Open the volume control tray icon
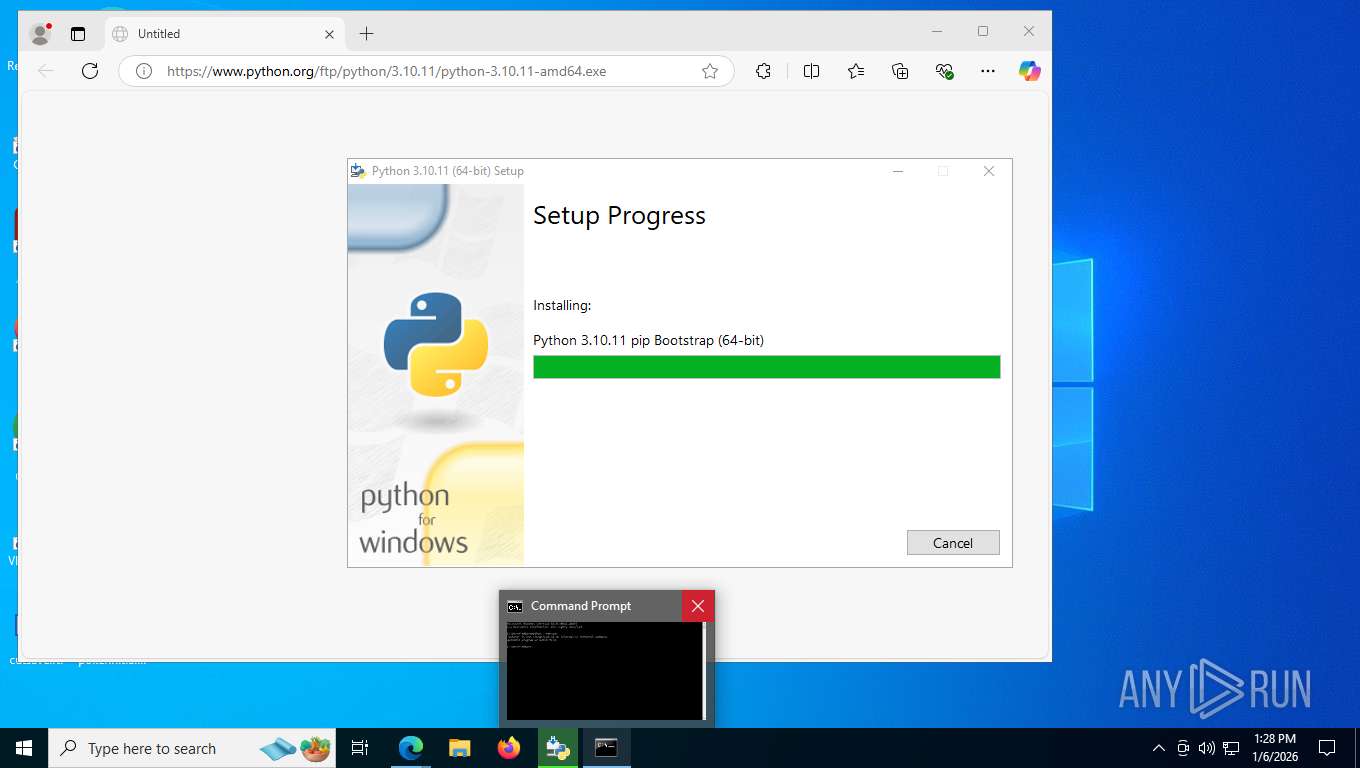Screen dimensions: 1360x768 (1207, 748)
